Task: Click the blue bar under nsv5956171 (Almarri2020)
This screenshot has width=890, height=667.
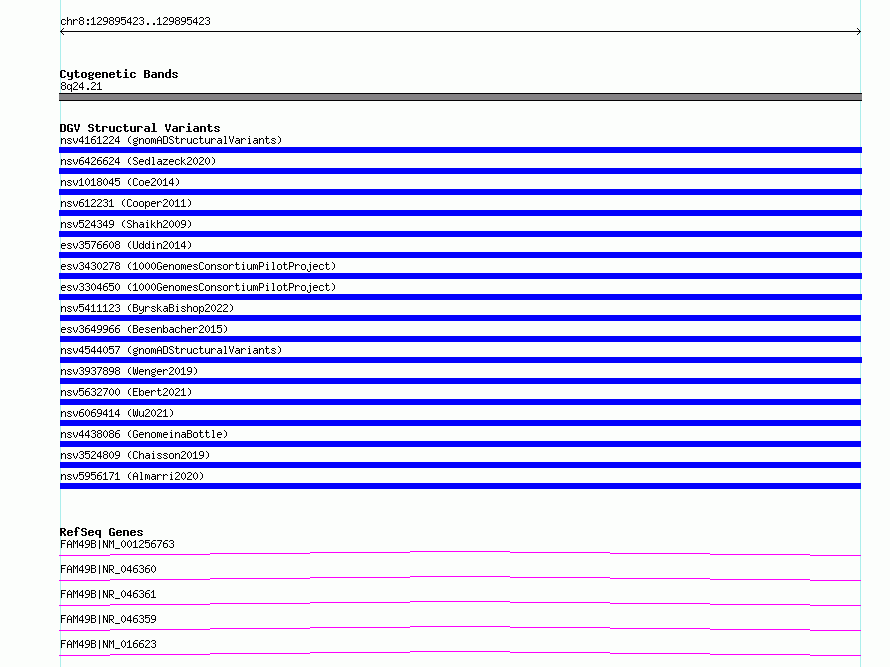Action: (460, 486)
